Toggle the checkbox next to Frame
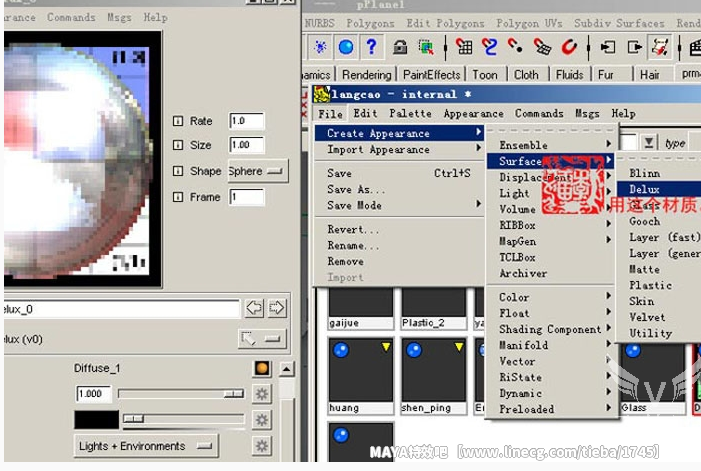This screenshot has height=471, width=701. pos(178,197)
